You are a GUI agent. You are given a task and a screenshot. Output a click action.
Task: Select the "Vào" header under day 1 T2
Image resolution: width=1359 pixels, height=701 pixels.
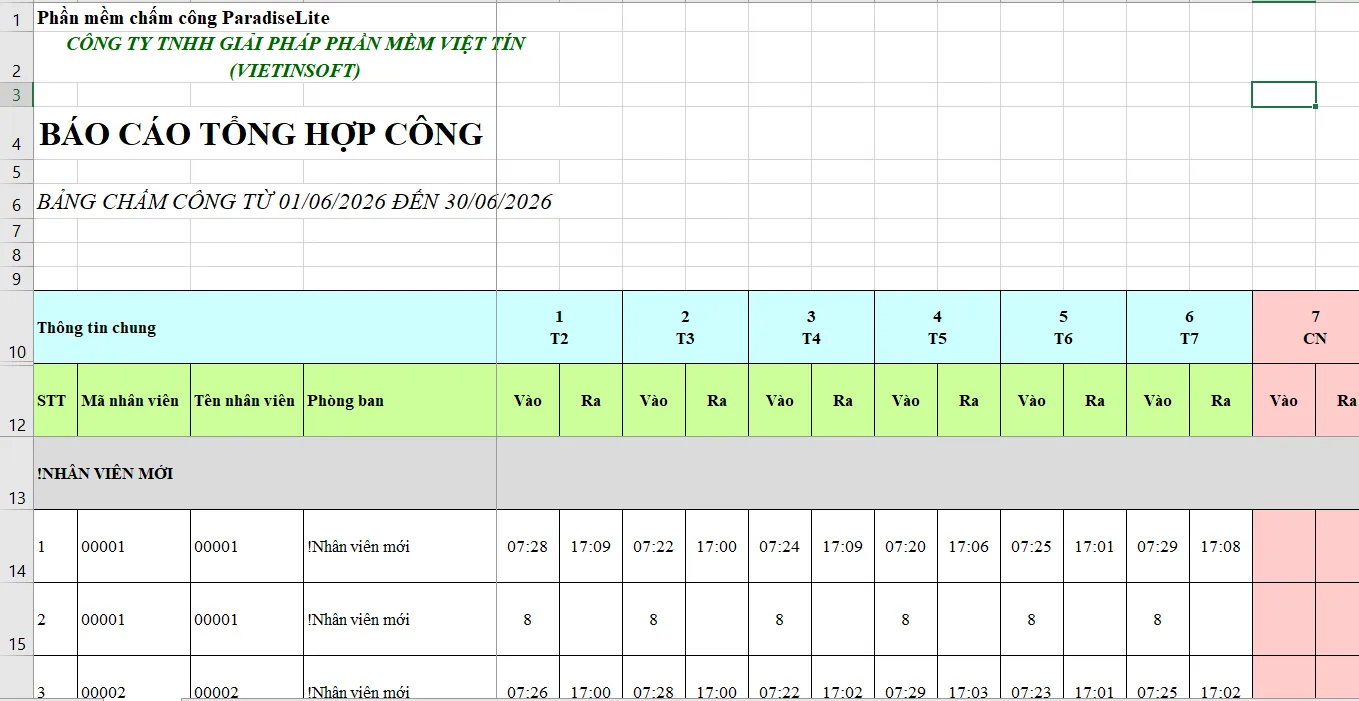pos(528,400)
